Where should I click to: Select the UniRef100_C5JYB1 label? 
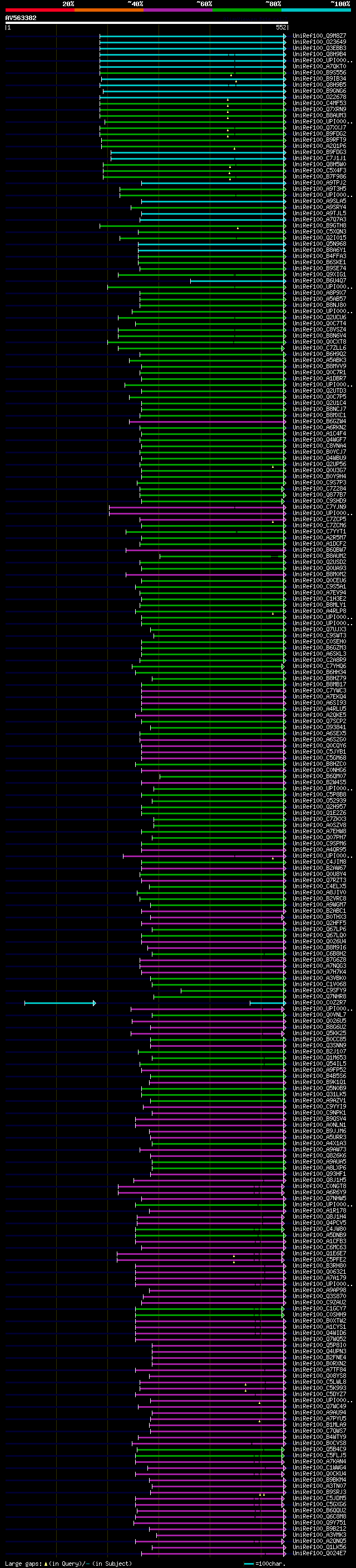[x=319, y=752]
